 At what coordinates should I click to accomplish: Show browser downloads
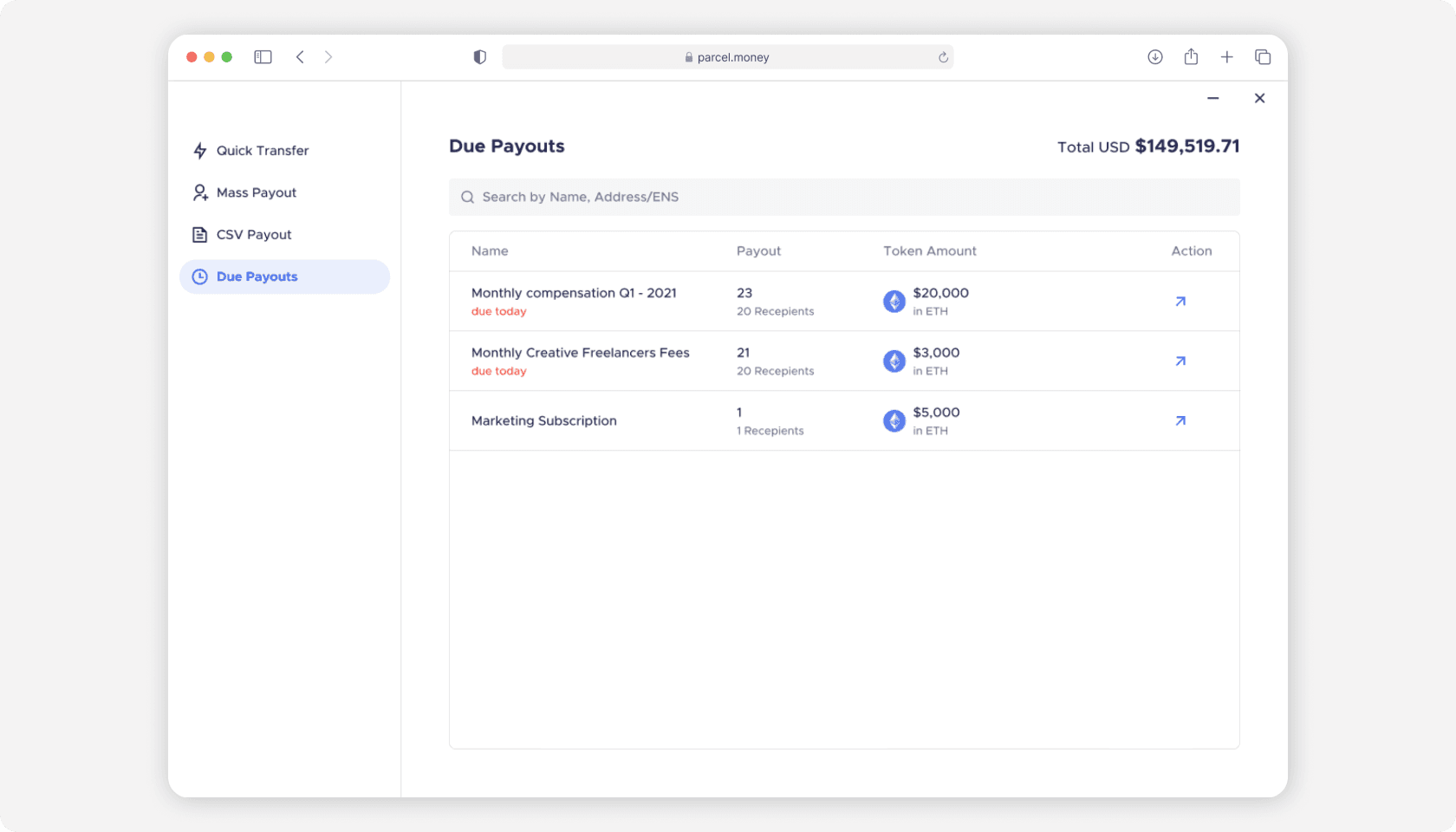coord(1155,57)
